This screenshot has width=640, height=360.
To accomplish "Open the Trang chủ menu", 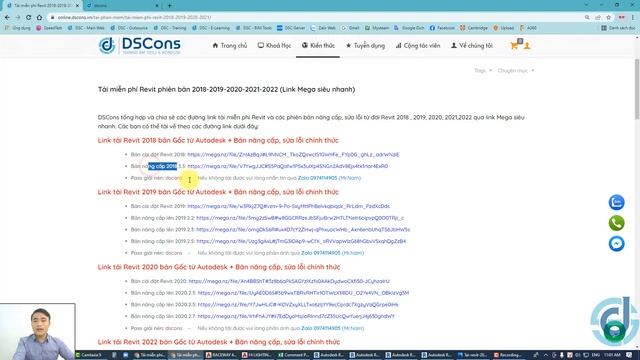I will point(230,46).
